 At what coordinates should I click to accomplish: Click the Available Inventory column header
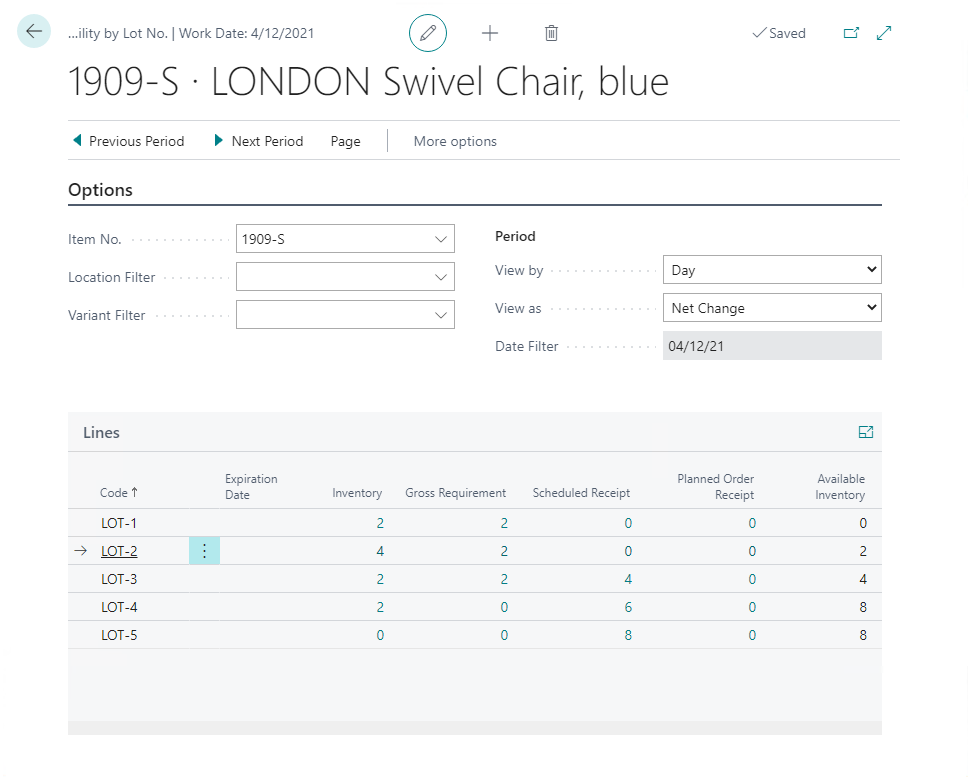(x=840, y=486)
